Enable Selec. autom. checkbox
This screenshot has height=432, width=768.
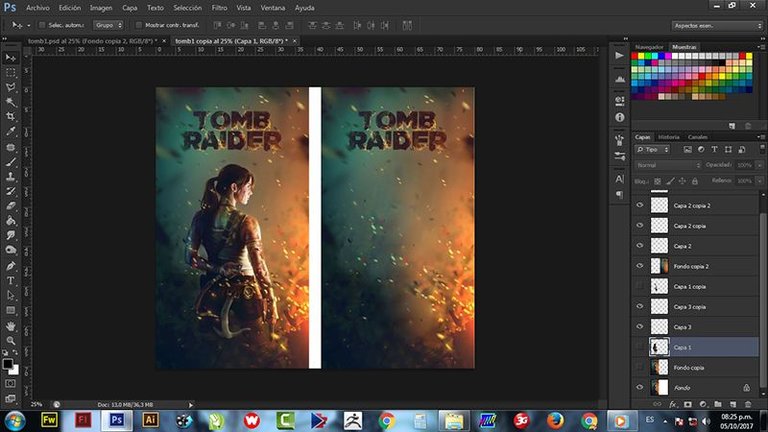[42, 25]
